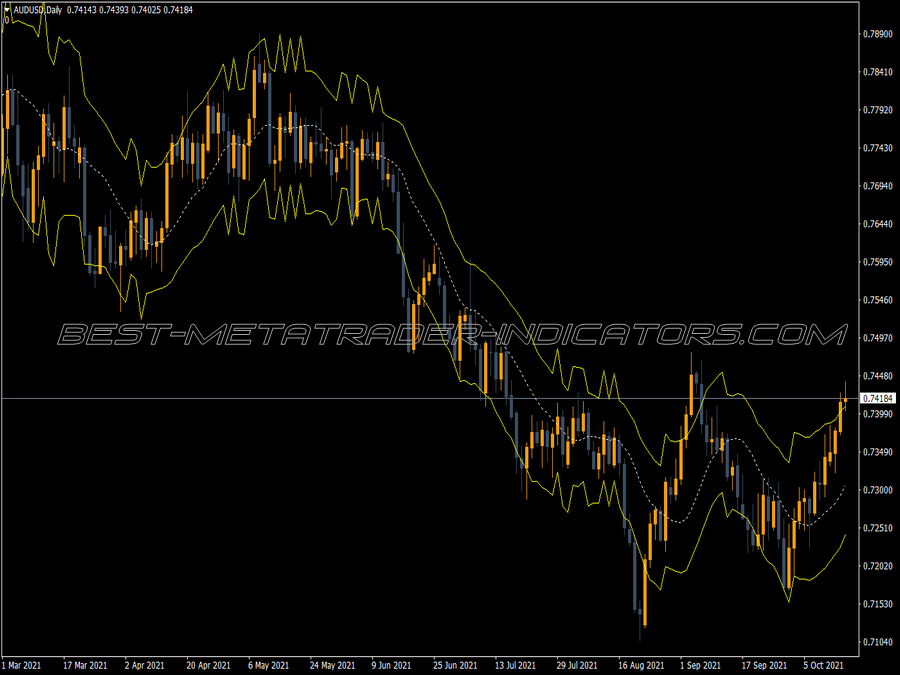Open the chart menu triangle beside AUDUSD

click(x=7, y=10)
